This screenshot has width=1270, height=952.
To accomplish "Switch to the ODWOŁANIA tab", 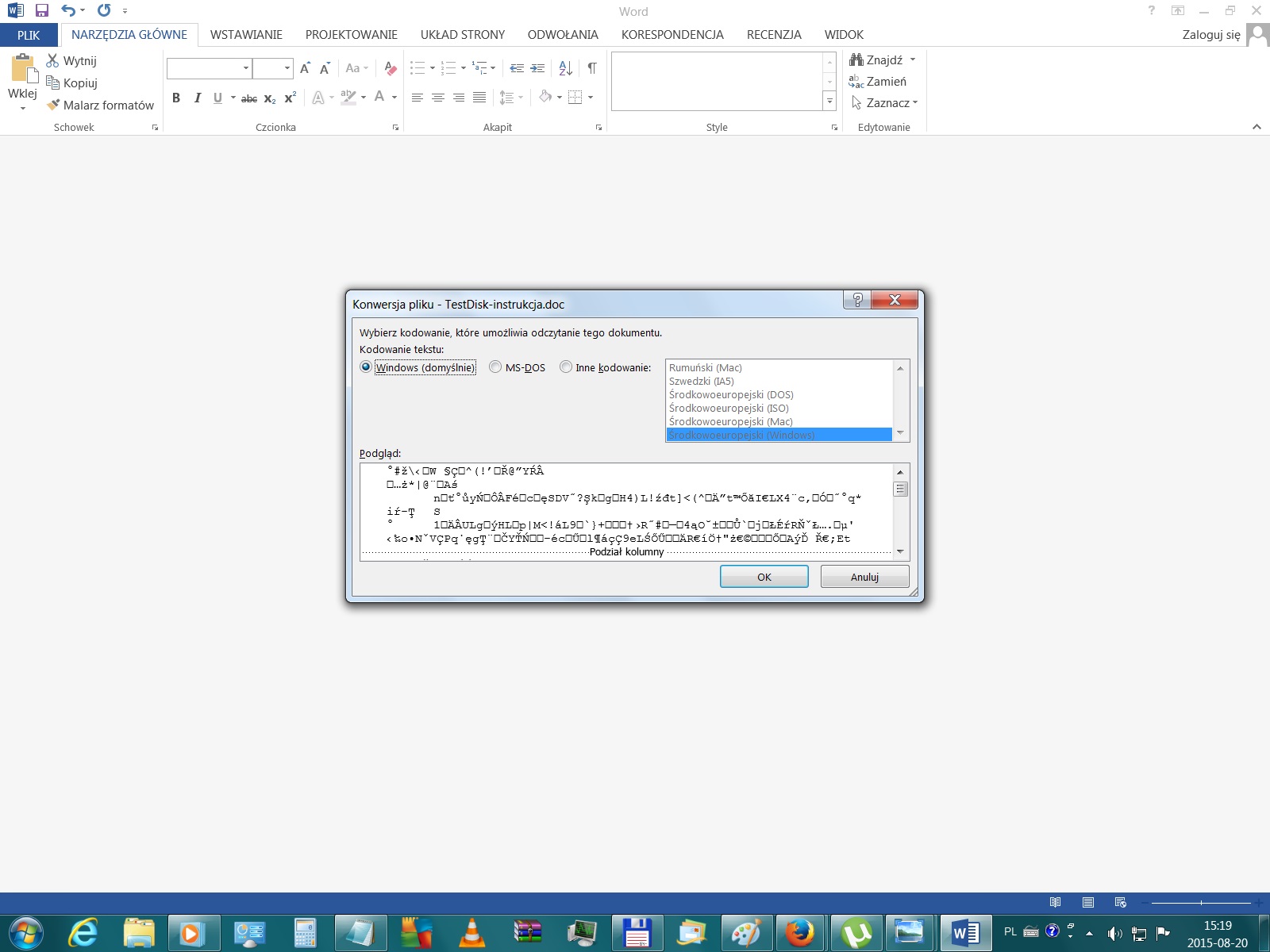I will (x=563, y=35).
